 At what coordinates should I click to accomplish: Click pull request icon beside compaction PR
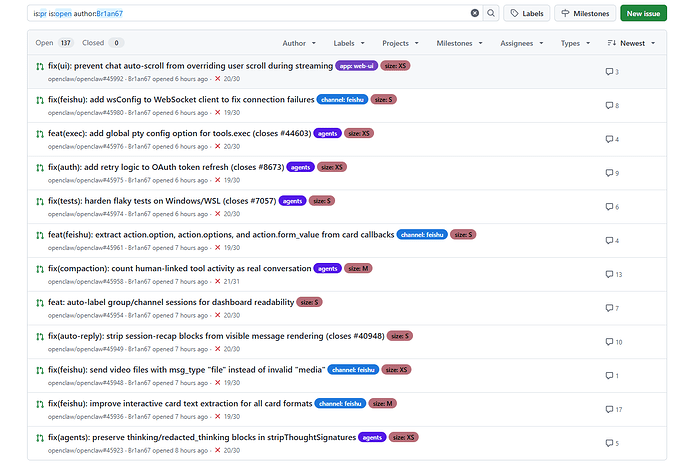[x=40, y=269]
